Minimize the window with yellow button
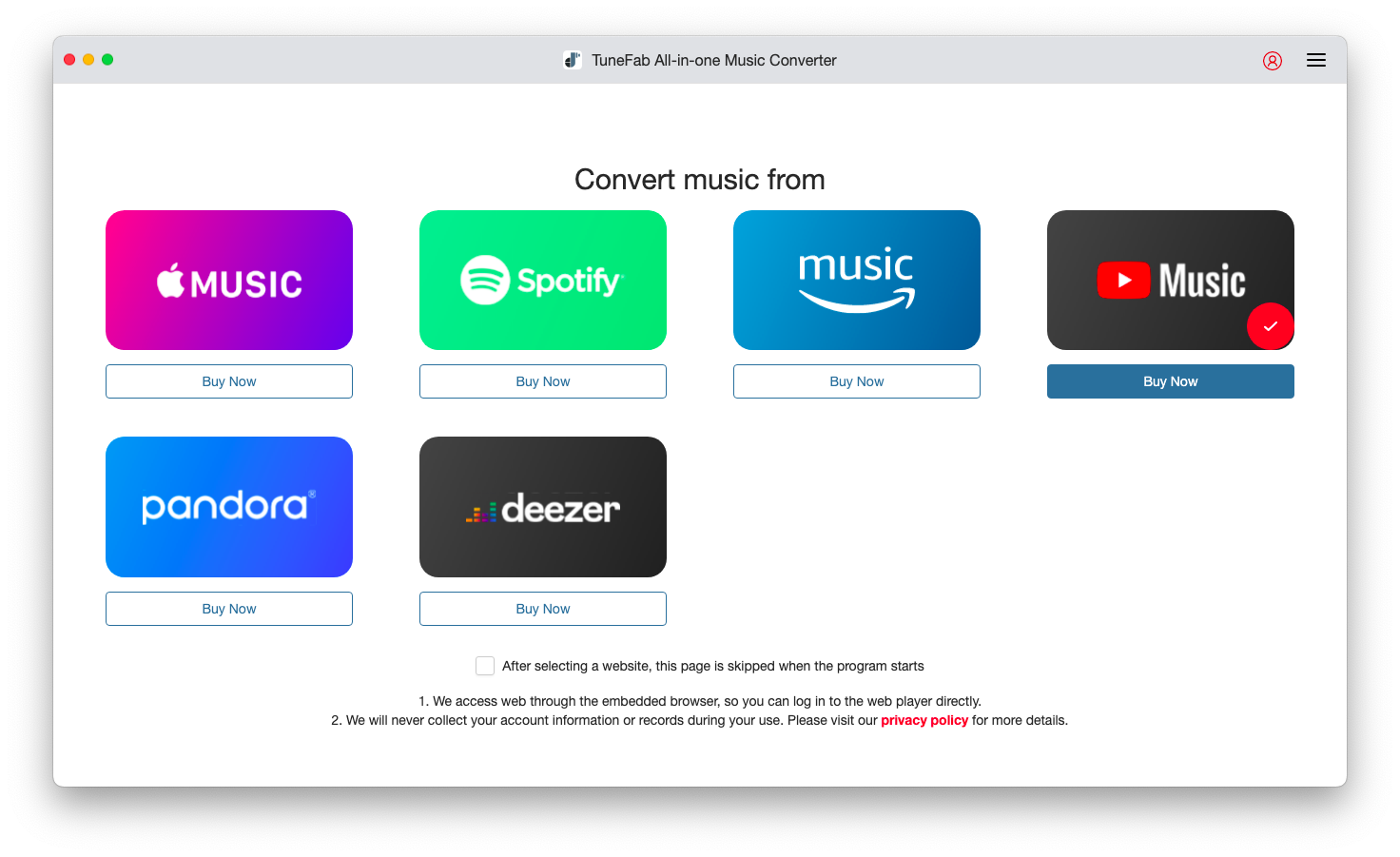 coord(88,60)
